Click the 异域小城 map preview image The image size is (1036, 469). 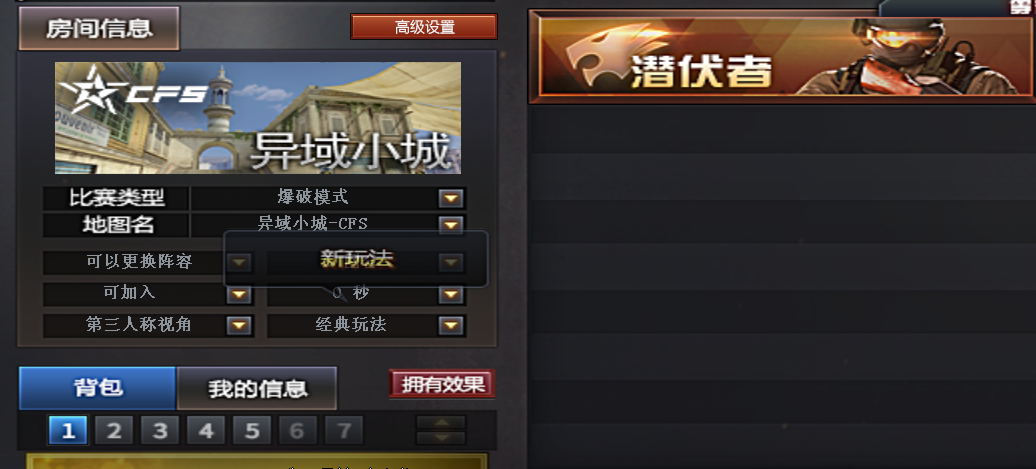(x=258, y=118)
